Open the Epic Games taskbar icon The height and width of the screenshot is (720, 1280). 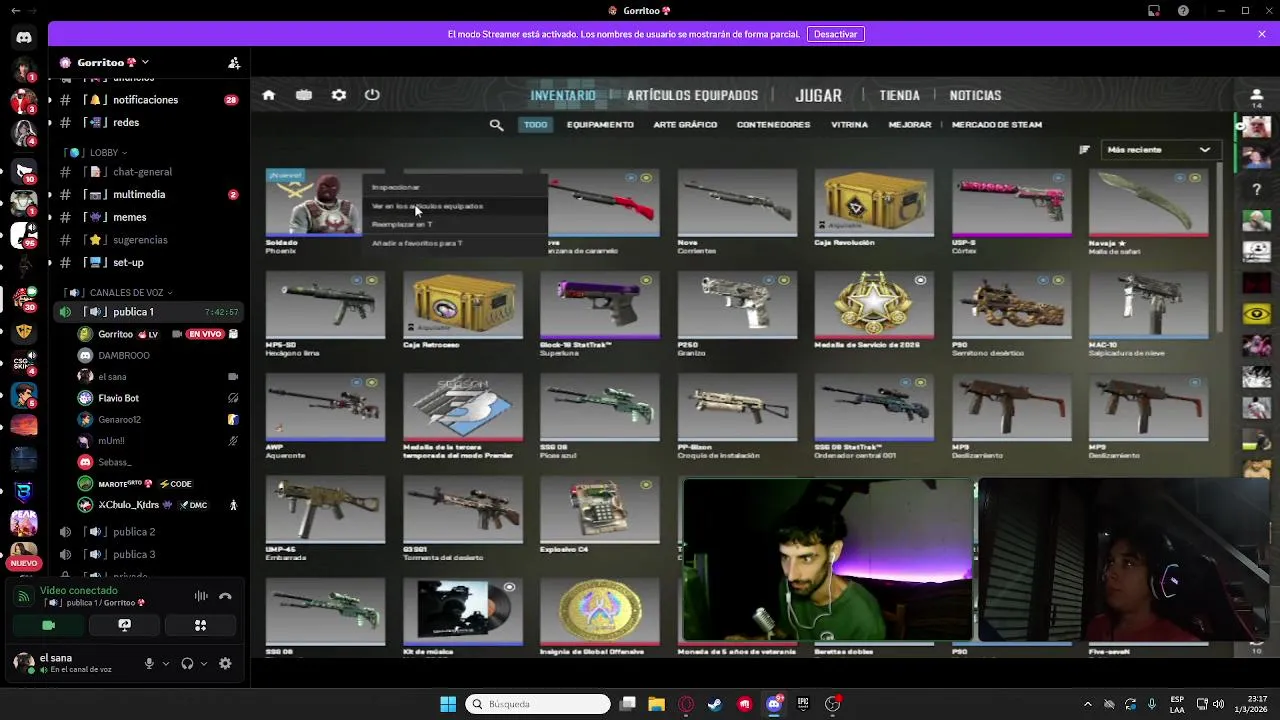pyautogui.click(x=803, y=704)
